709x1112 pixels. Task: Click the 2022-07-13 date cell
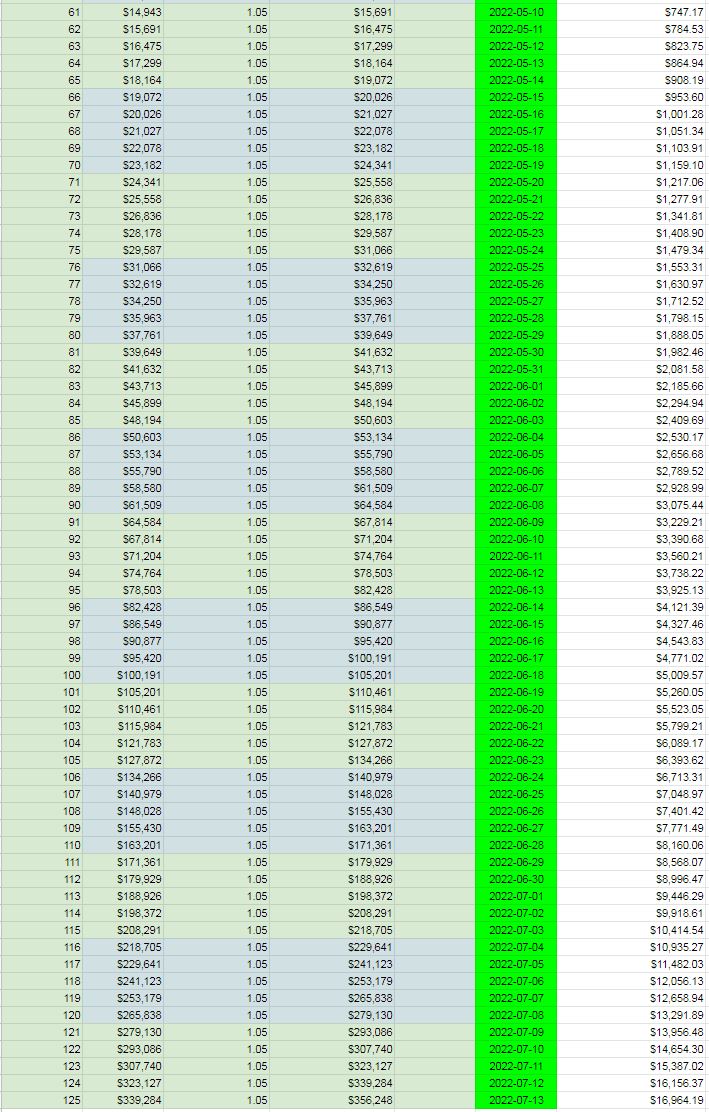point(516,1101)
